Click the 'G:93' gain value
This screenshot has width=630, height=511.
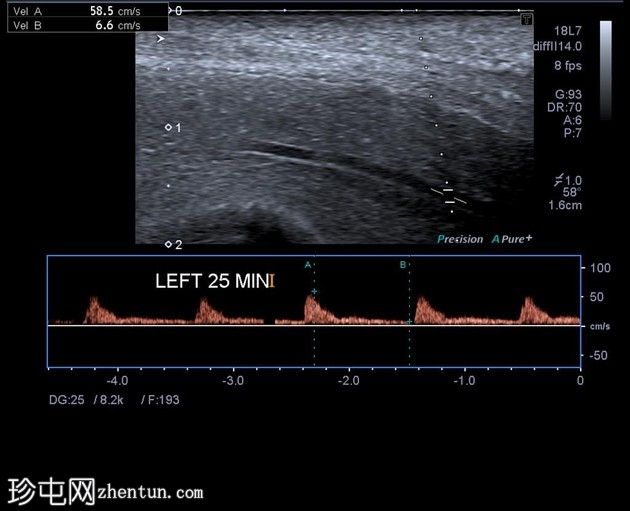[x=568, y=94]
